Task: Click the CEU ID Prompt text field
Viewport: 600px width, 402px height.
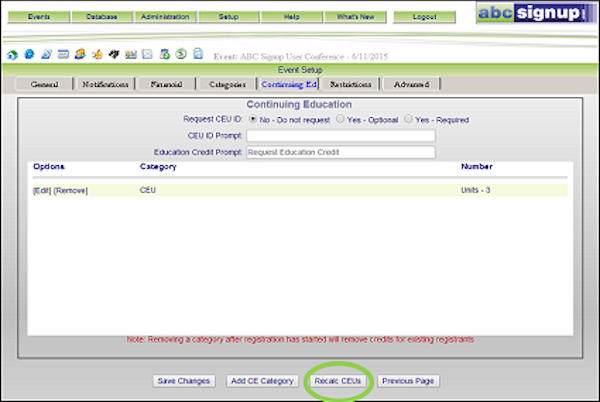Action: tap(340, 136)
